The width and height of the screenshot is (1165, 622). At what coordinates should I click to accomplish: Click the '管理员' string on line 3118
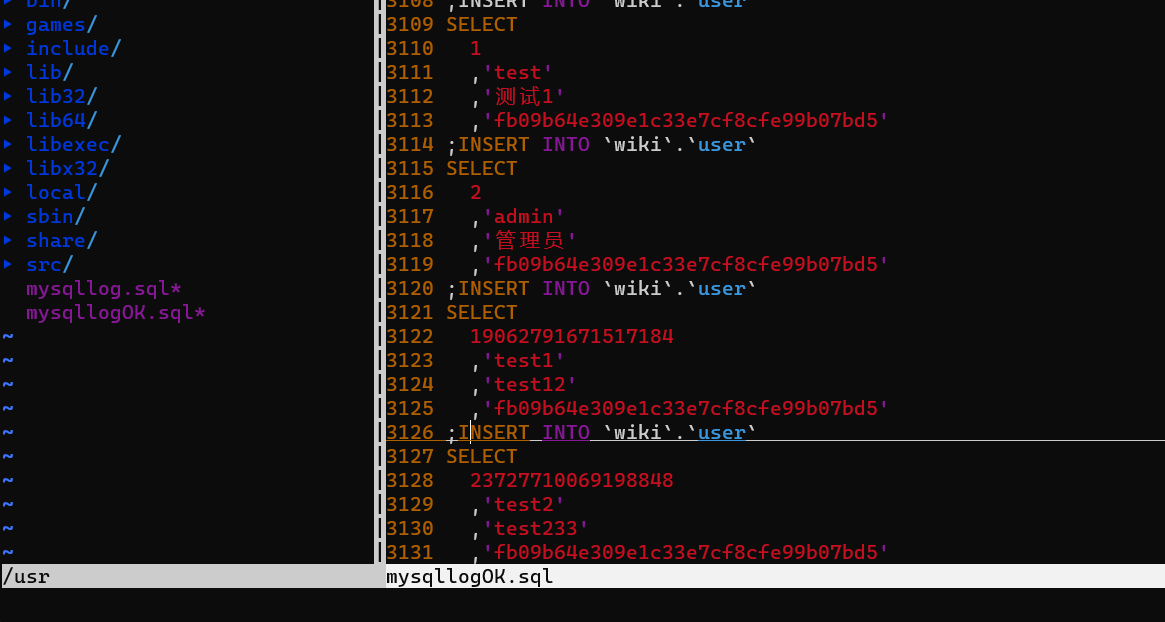tap(530, 241)
